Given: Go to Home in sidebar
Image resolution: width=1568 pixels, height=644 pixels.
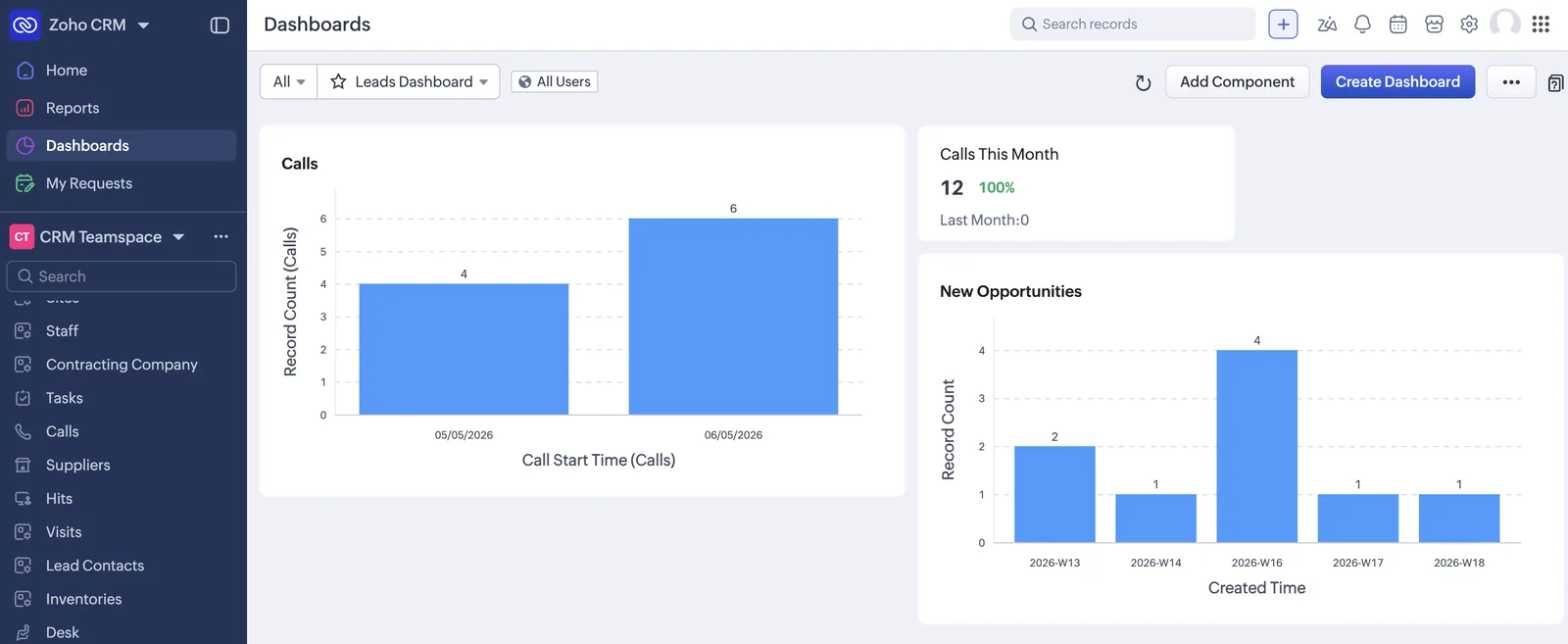Looking at the screenshot, I should click(122, 71).
